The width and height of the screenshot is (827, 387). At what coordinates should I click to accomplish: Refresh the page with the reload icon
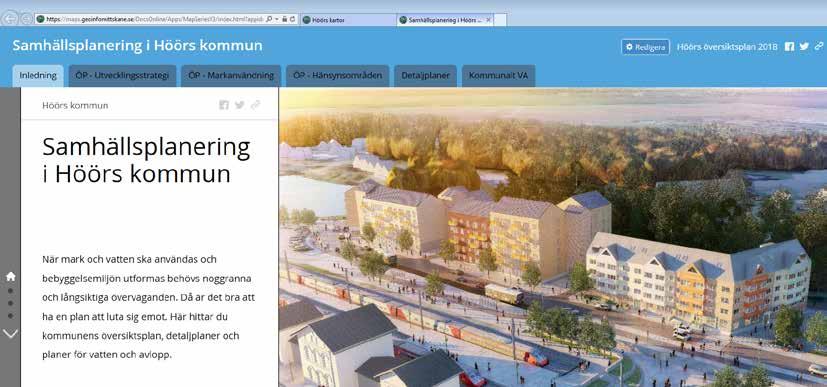coord(292,19)
